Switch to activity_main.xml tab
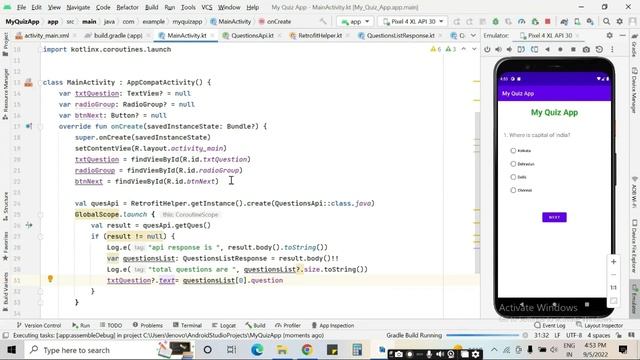This screenshot has height=360, width=640. click(42, 36)
